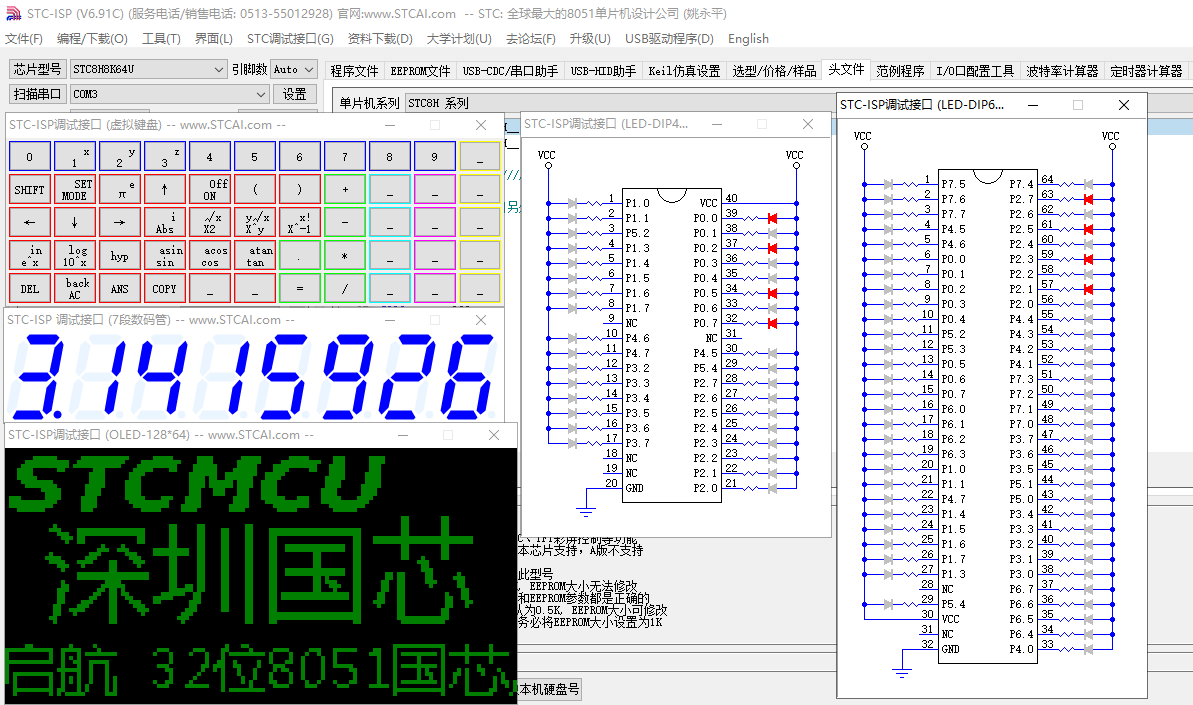The image size is (1193, 705).
Task: Click the x! factorial key
Action: pos(299,222)
